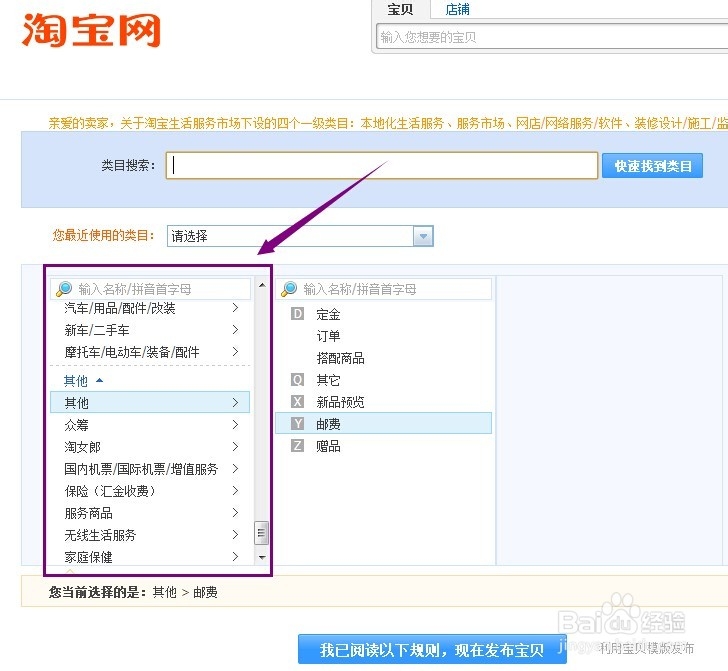Click category list scrollbar up arrow

pyautogui.click(x=262, y=285)
